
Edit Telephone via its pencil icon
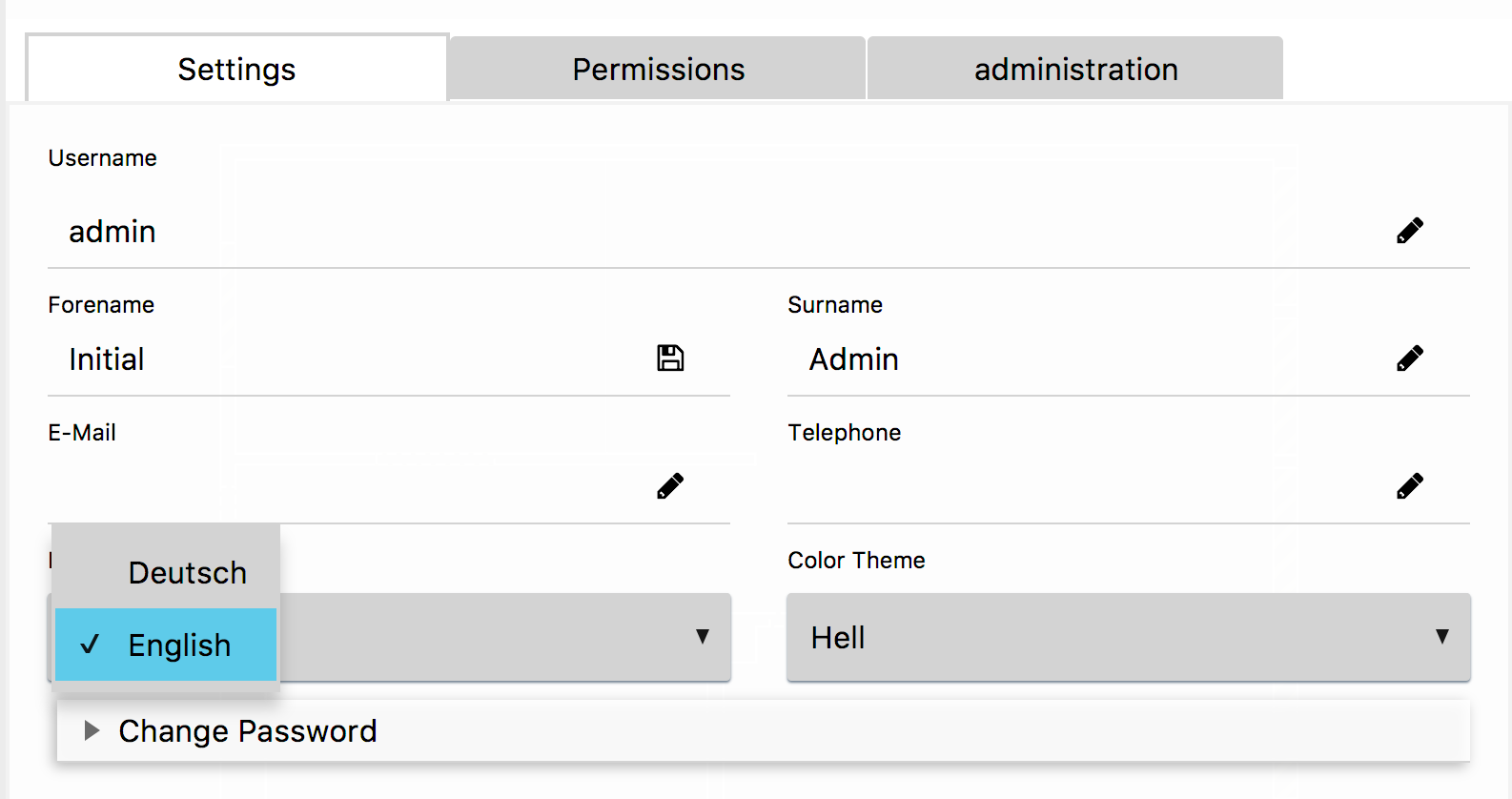pos(1410,486)
